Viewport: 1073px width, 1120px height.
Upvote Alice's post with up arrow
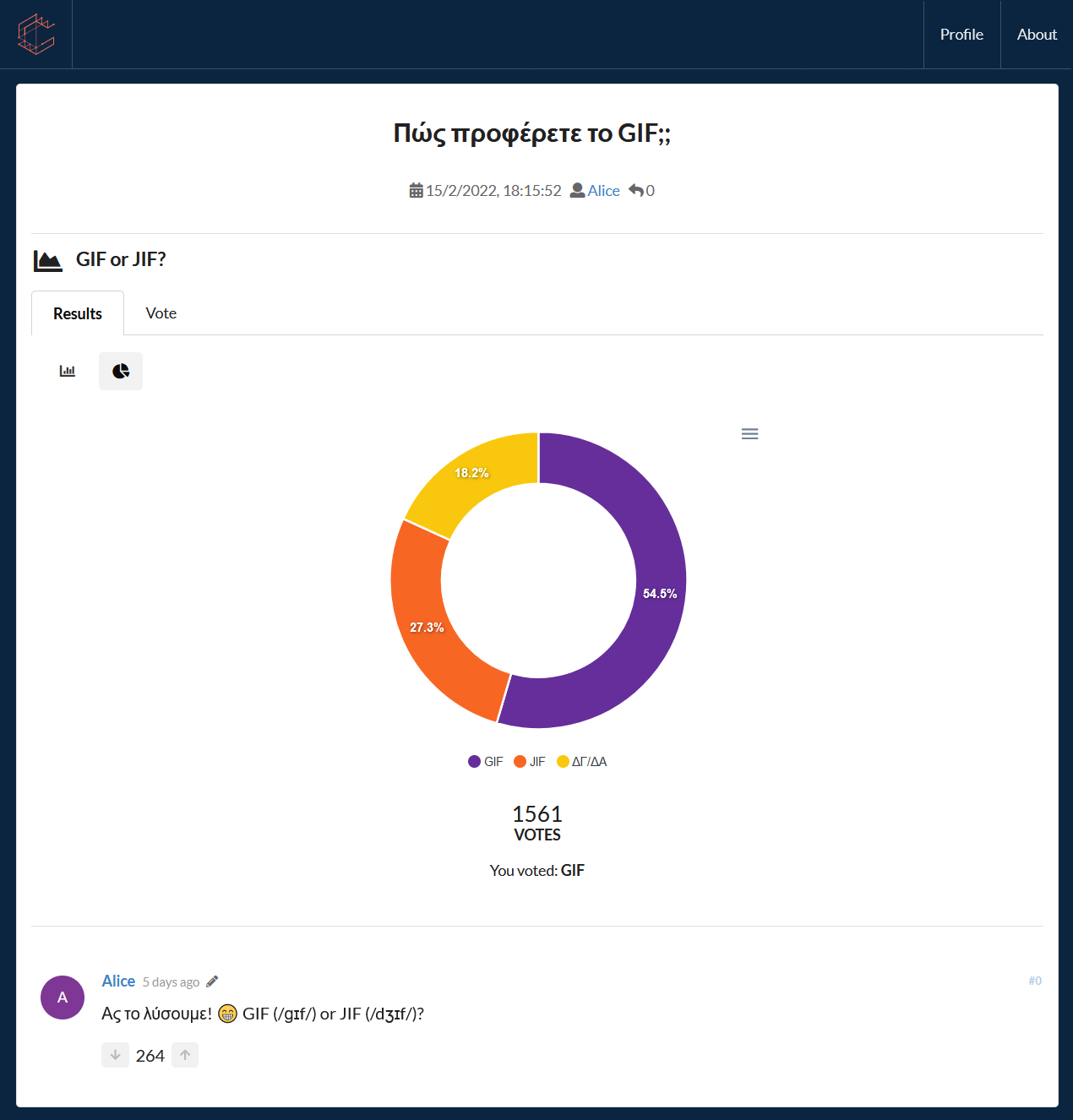click(x=185, y=1055)
